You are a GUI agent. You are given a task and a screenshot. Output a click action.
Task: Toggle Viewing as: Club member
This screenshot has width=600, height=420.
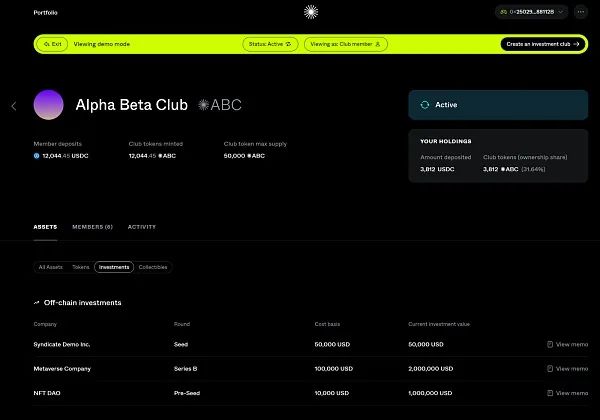tap(346, 44)
